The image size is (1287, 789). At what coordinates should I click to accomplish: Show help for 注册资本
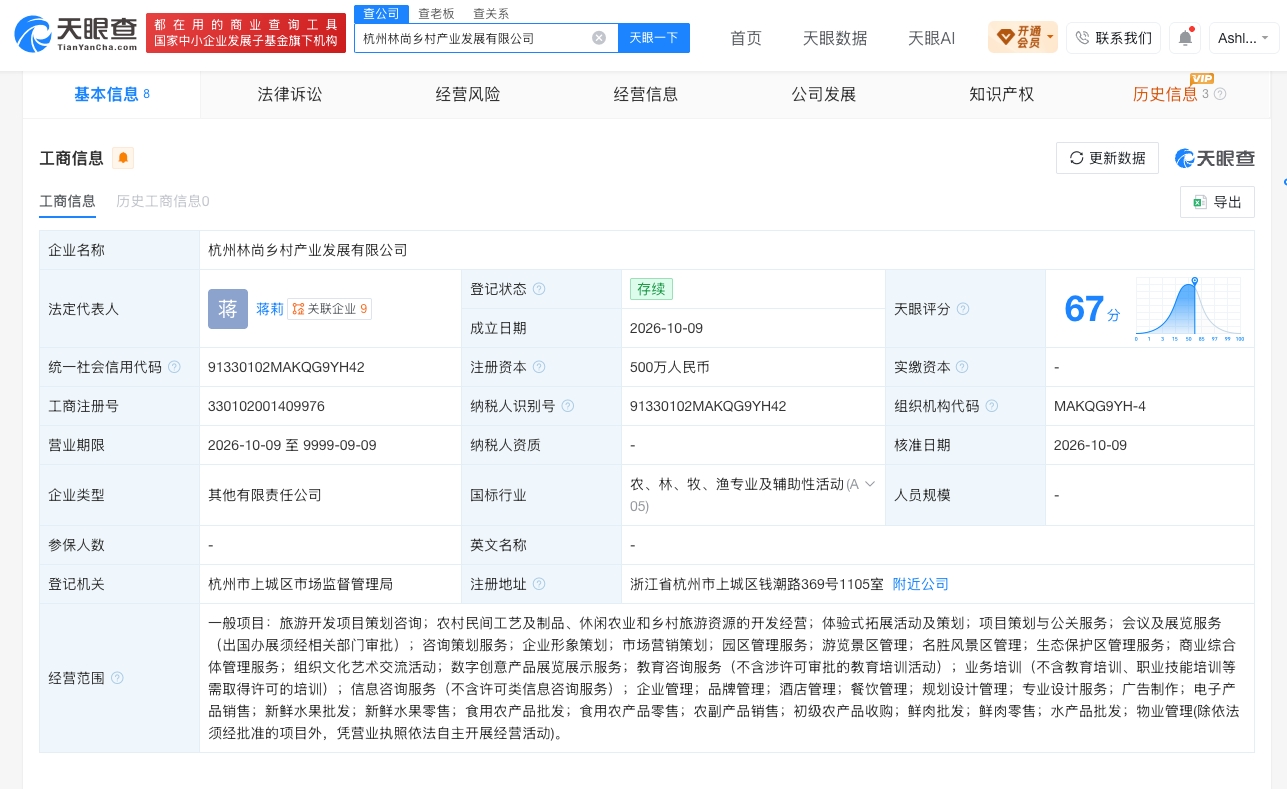pyautogui.click(x=539, y=367)
